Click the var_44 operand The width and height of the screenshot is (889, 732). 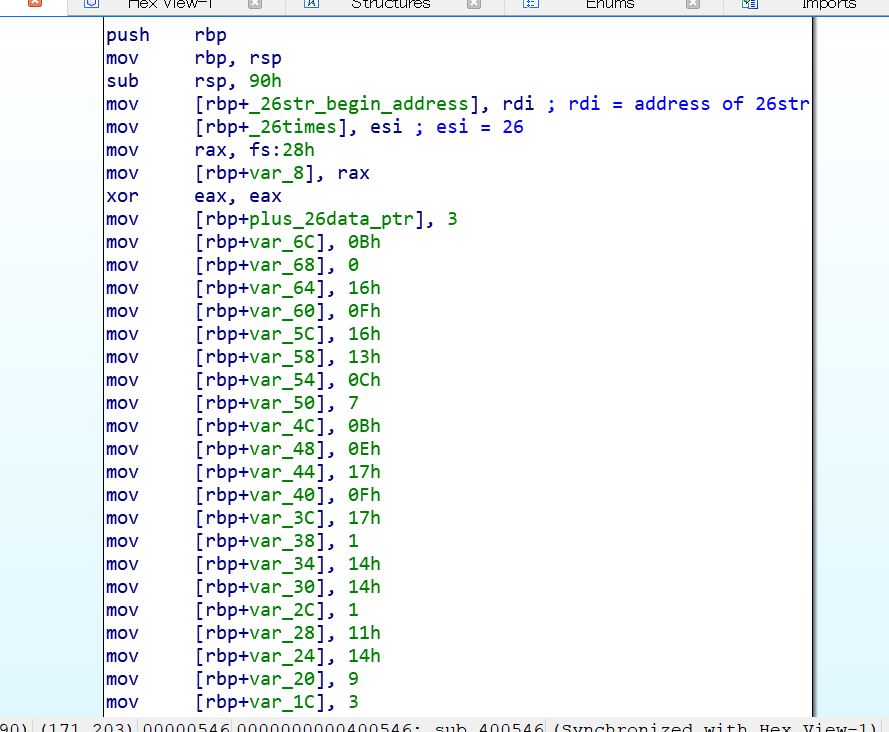(x=282, y=472)
